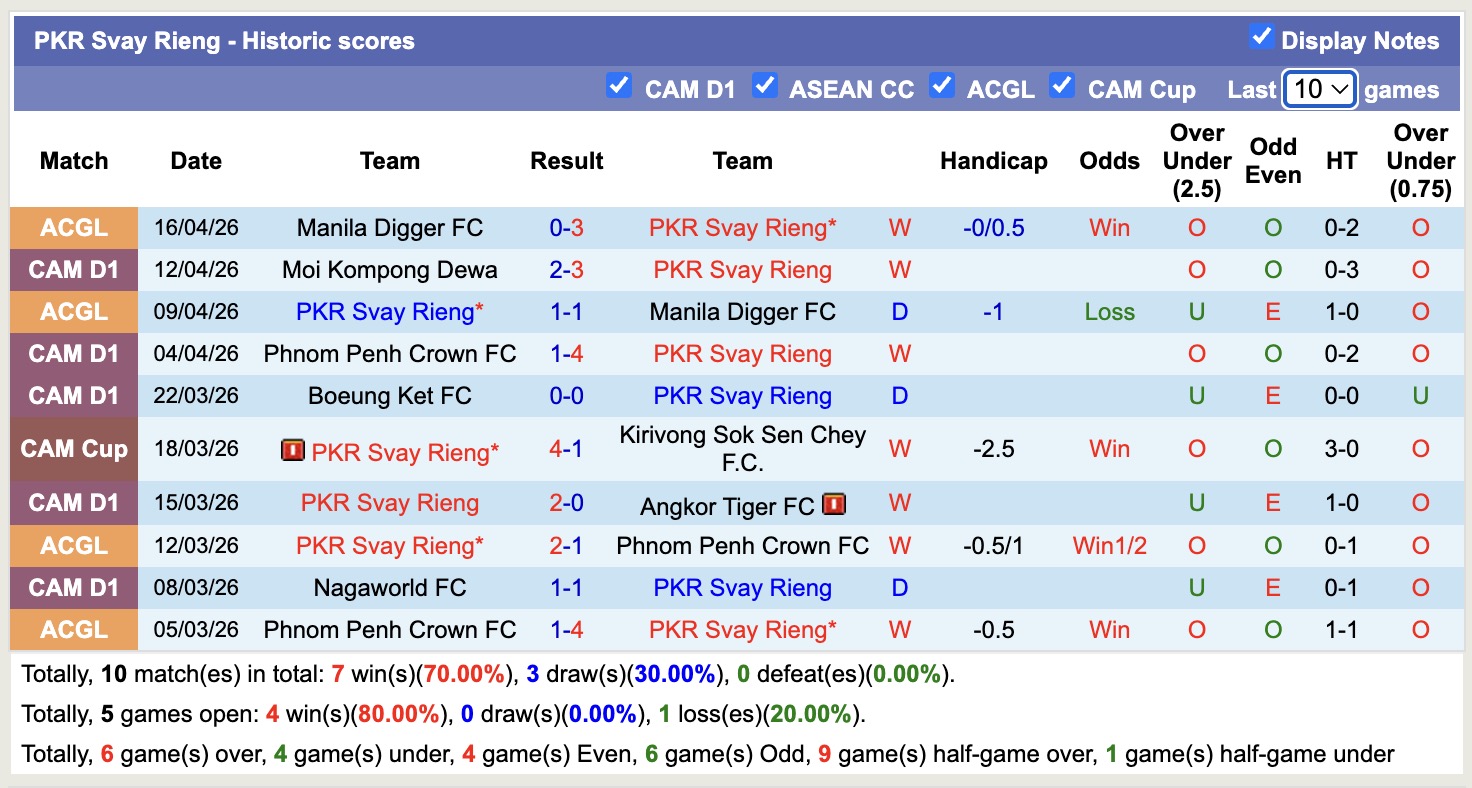Click the ACGL badge on the 05/03 row
1472x788 pixels.
click(73, 629)
